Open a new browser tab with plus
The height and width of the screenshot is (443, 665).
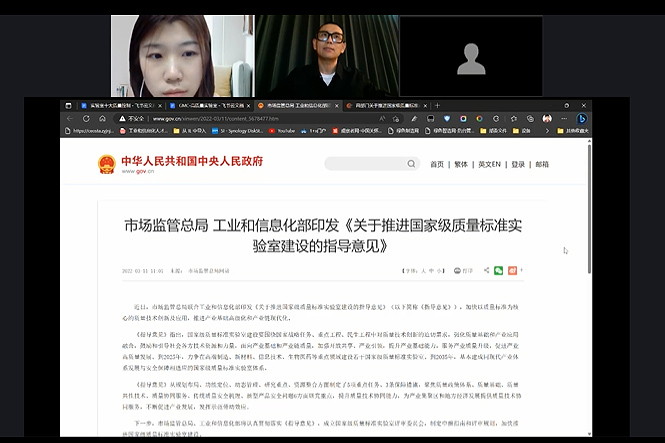(437, 106)
